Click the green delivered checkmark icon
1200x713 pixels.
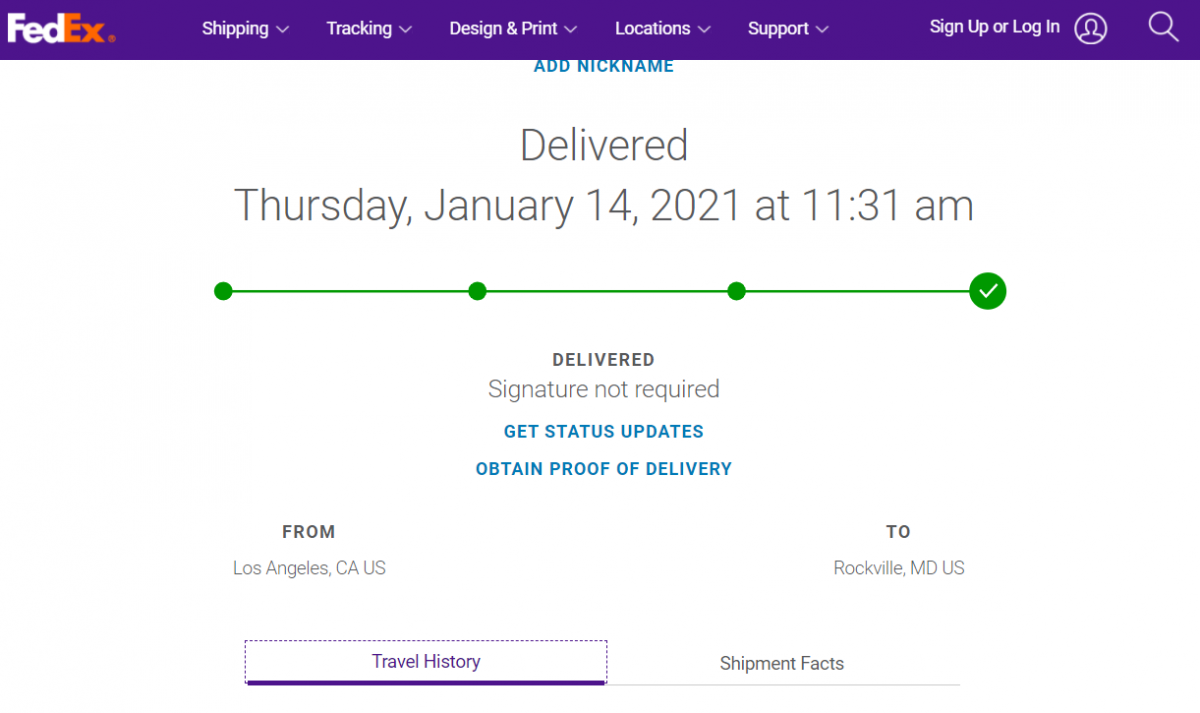pyautogui.click(x=988, y=291)
